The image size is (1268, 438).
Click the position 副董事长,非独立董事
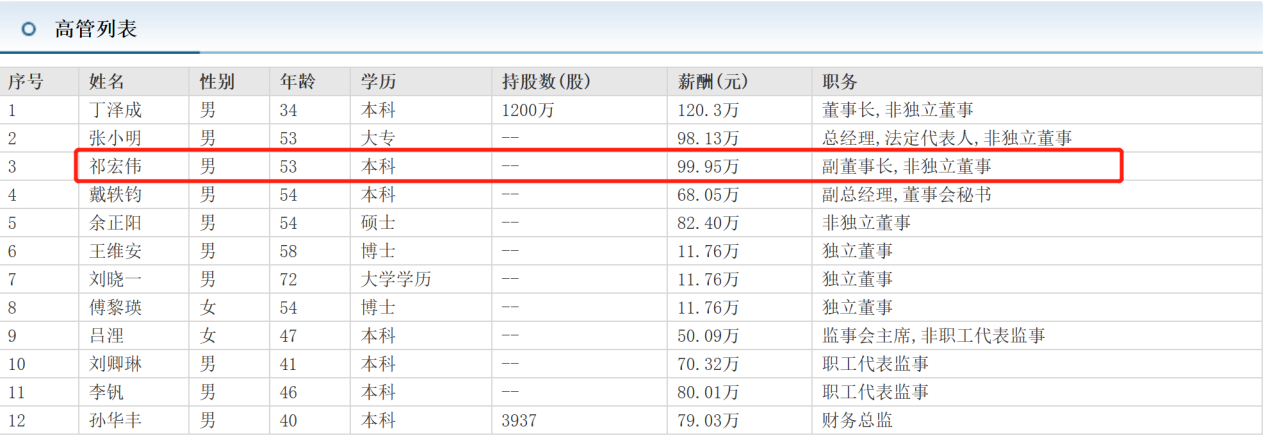click(x=906, y=166)
